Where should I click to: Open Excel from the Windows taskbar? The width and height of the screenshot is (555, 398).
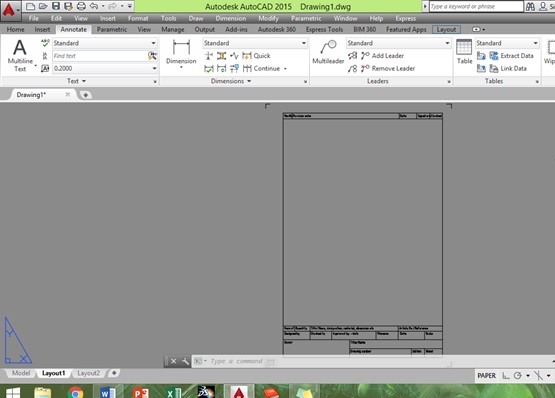[173, 393]
